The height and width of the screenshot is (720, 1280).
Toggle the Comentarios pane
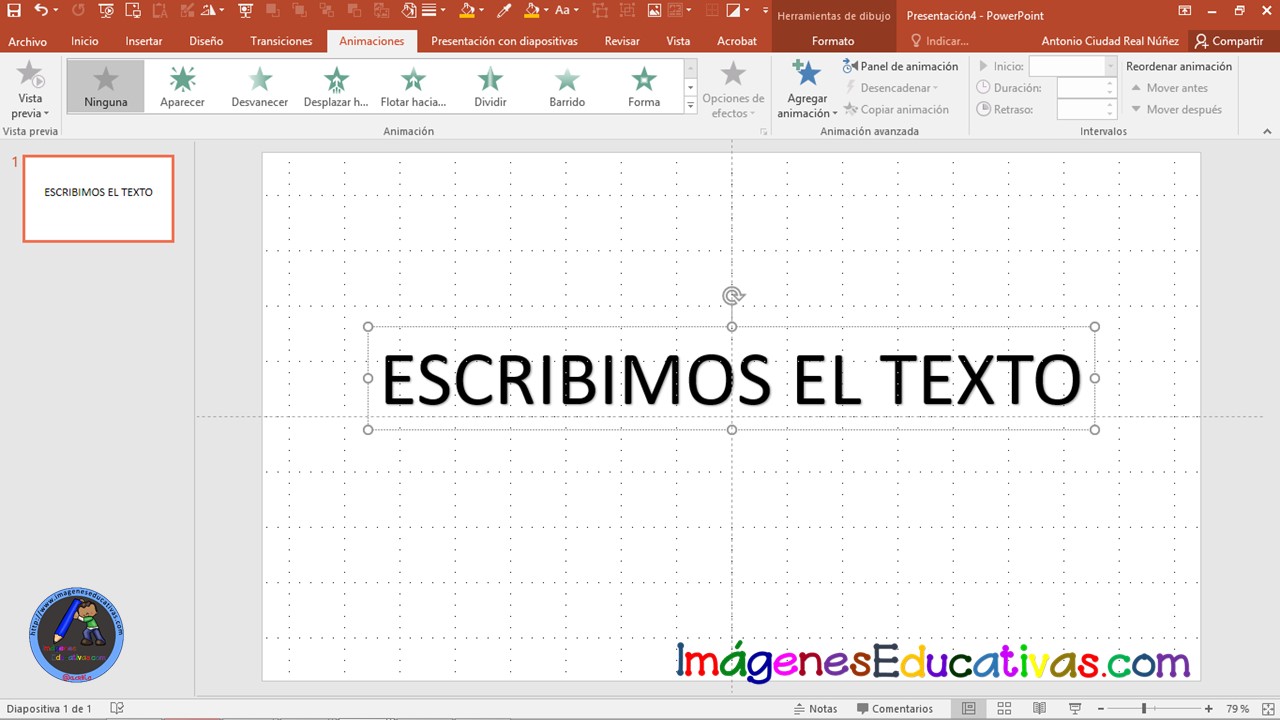tap(894, 708)
